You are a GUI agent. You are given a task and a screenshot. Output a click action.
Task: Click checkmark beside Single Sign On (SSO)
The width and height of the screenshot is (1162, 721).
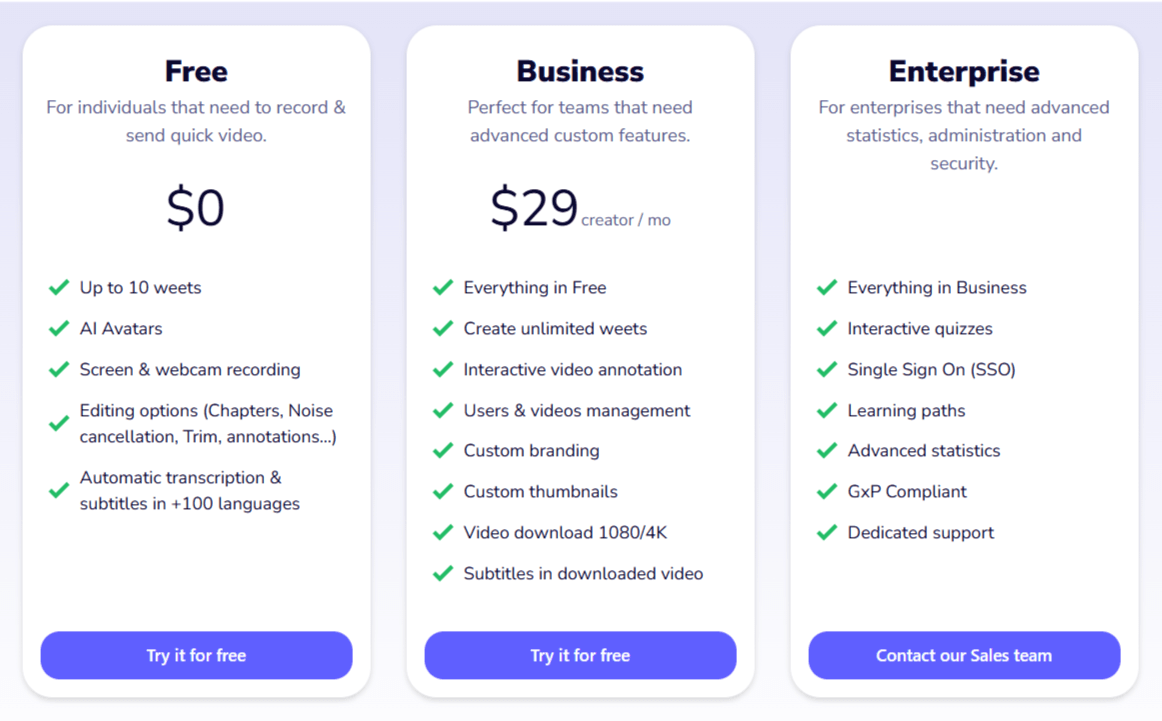[x=827, y=370]
